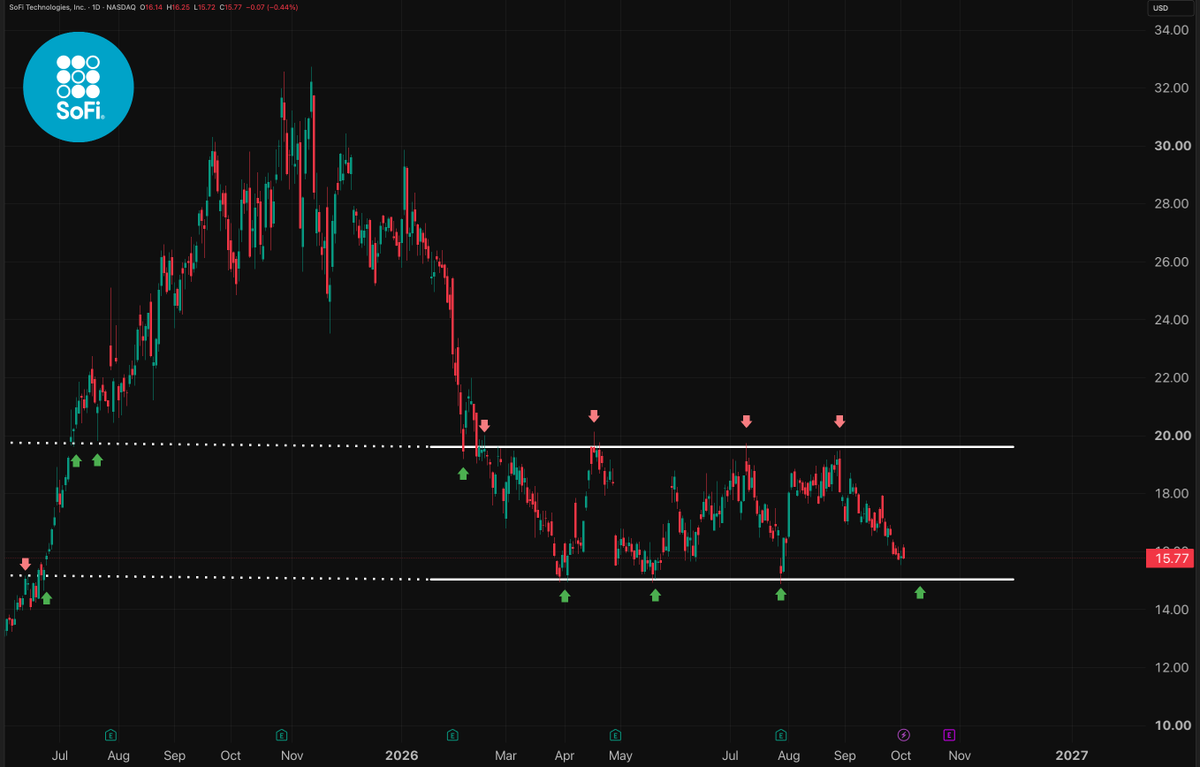Viewport: 1200px width, 767px height.
Task: Click the open value O16.14
Action: click(x=151, y=7)
